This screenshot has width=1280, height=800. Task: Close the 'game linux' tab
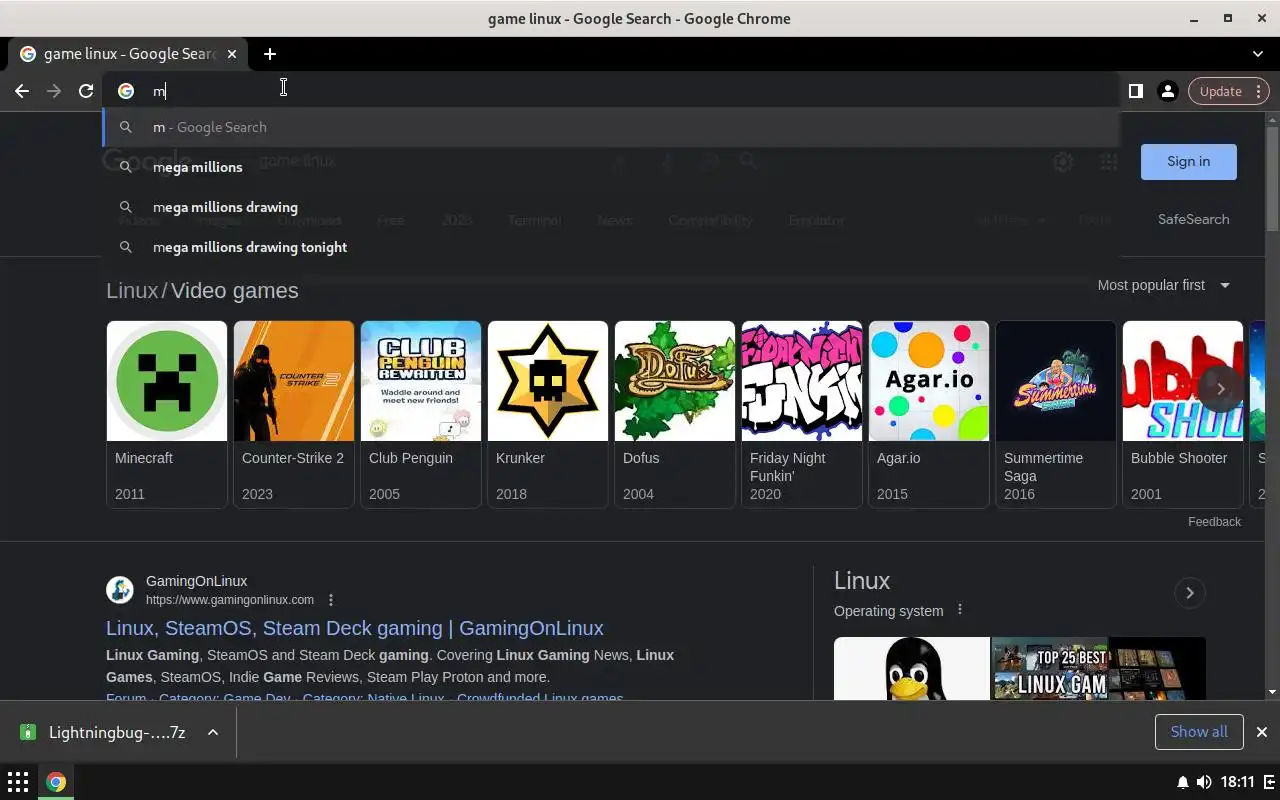click(232, 54)
